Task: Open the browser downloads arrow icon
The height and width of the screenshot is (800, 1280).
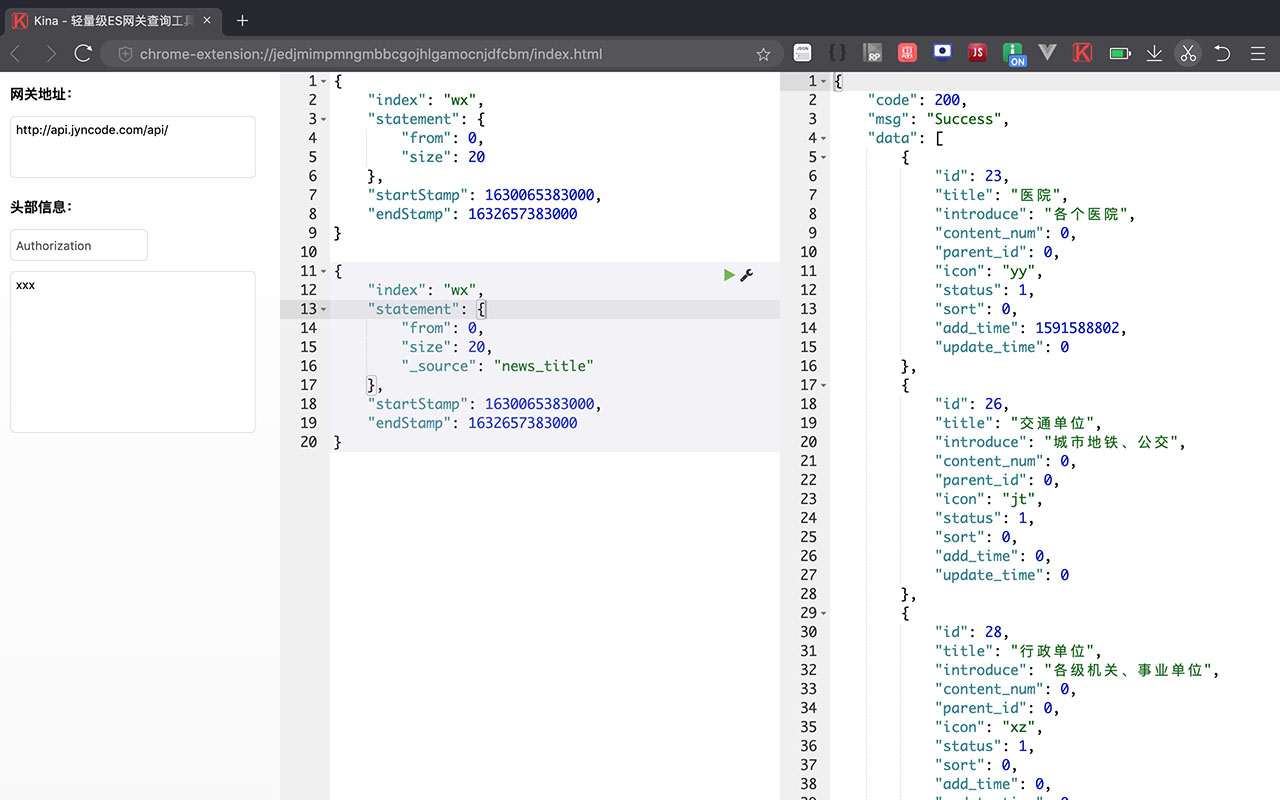Action: (x=1154, y=53)
